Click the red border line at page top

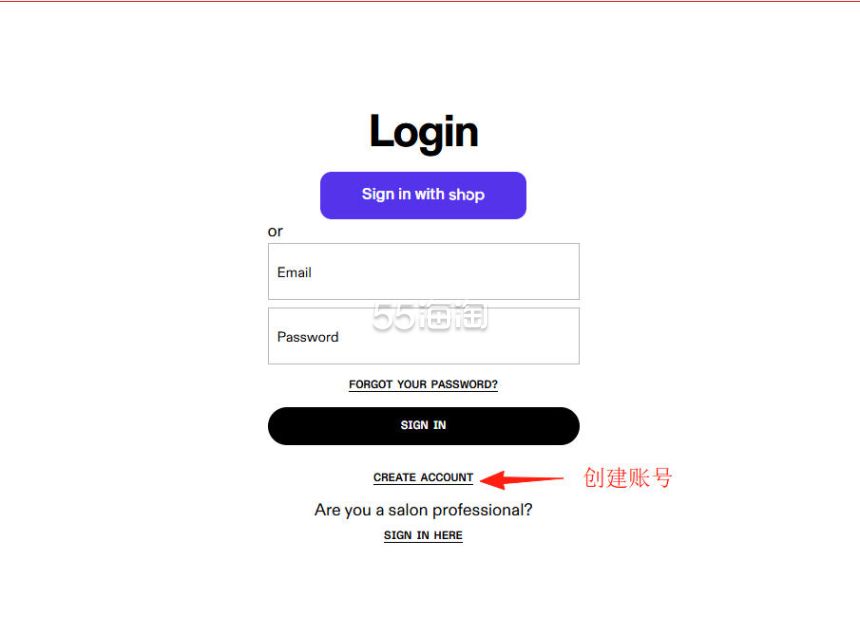click(430, 1)
